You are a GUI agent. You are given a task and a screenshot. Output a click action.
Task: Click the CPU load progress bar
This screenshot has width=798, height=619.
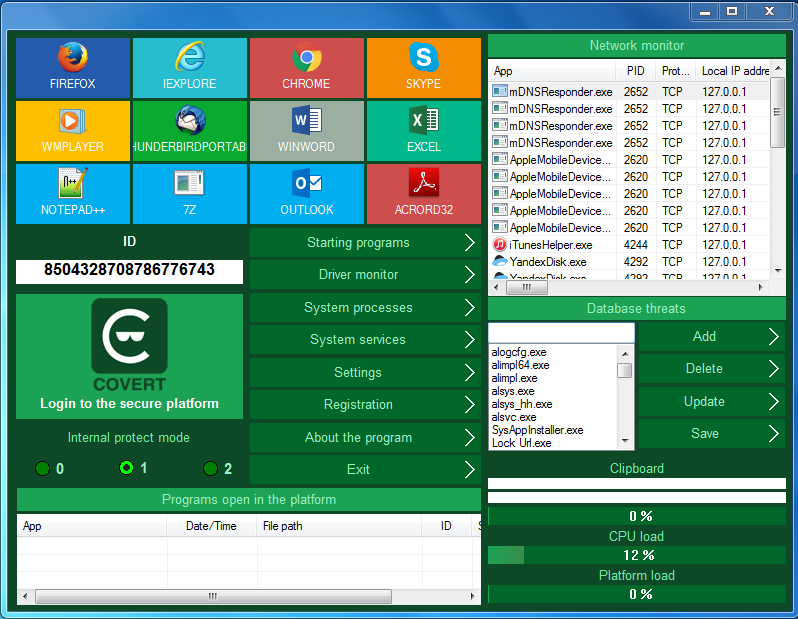[637, 555]
